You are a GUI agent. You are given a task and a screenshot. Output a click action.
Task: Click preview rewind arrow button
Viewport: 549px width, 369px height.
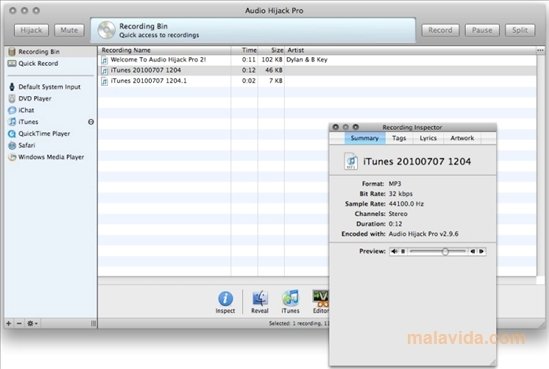click(473, 251)
